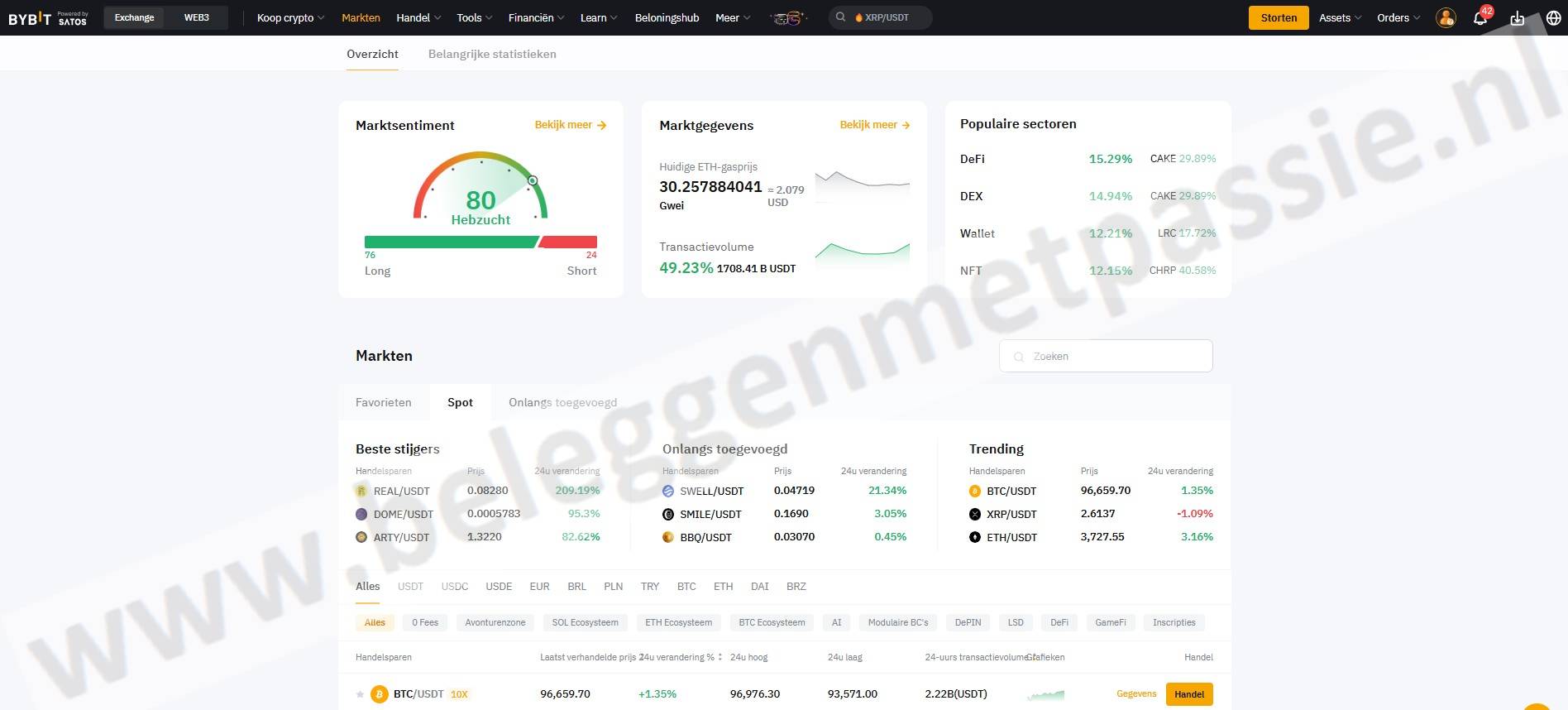Click the Bybit logo
This screenshot has height=710, width=1568.
click(x=30, y=18)
